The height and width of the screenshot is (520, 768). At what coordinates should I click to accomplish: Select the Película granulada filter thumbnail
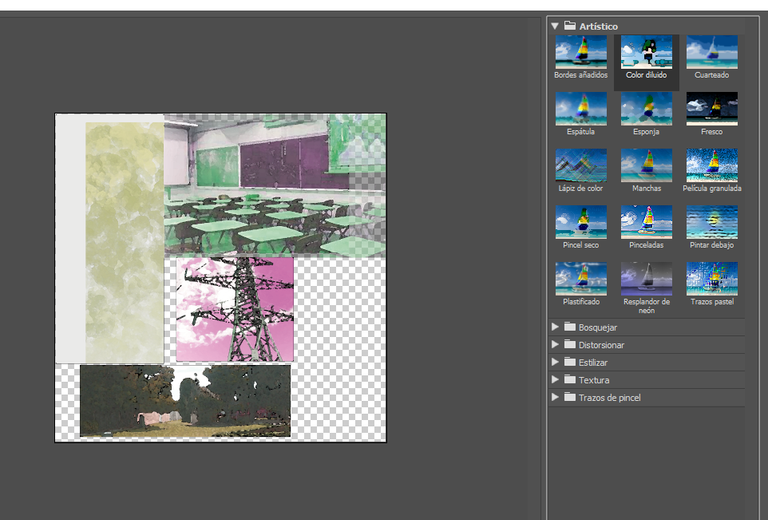pos(712,165)
